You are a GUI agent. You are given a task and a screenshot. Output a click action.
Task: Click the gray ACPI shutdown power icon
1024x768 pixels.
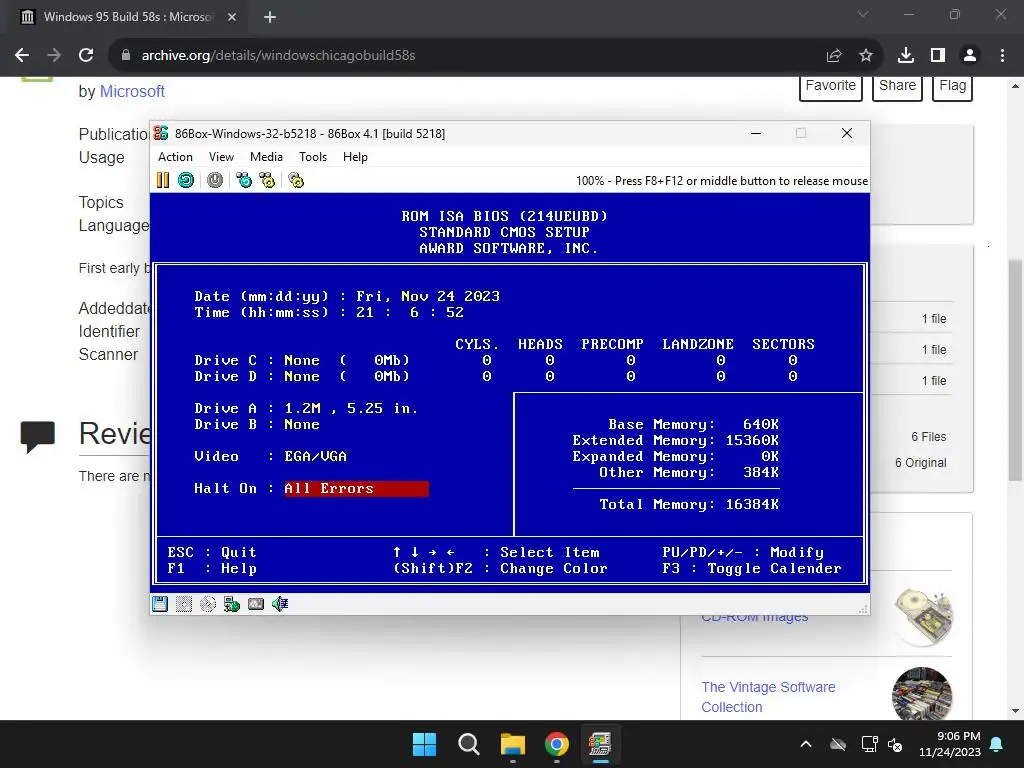point(215,180)
